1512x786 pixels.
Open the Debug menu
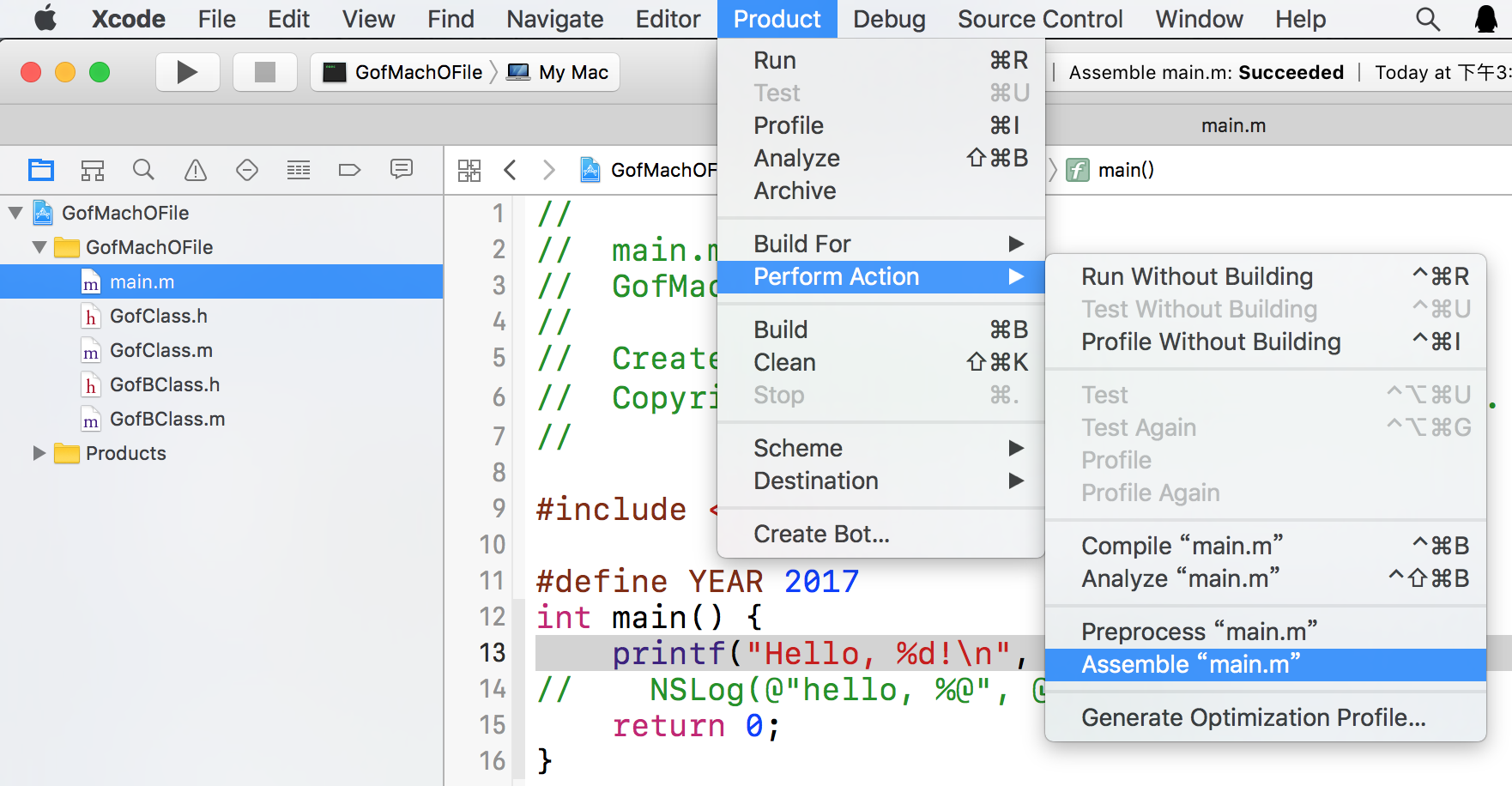[889, 19]
